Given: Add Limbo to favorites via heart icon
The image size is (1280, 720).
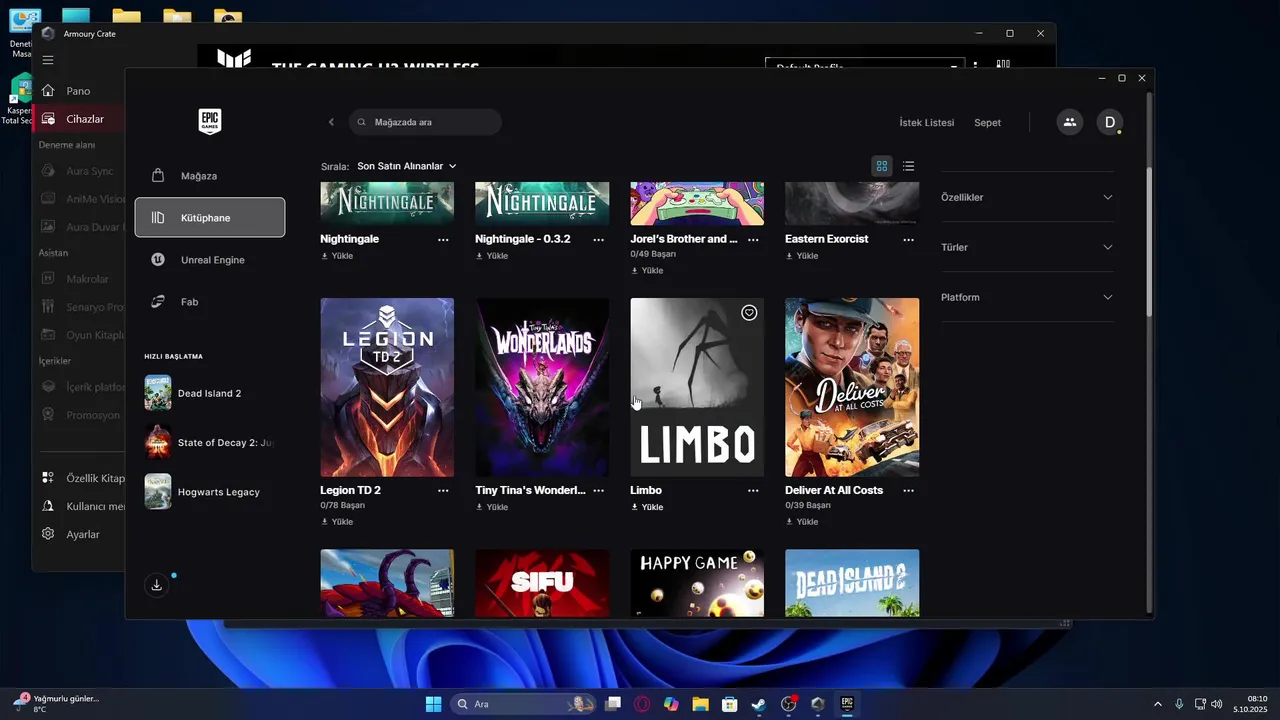Looking at the screenshot, I should 749,313.
